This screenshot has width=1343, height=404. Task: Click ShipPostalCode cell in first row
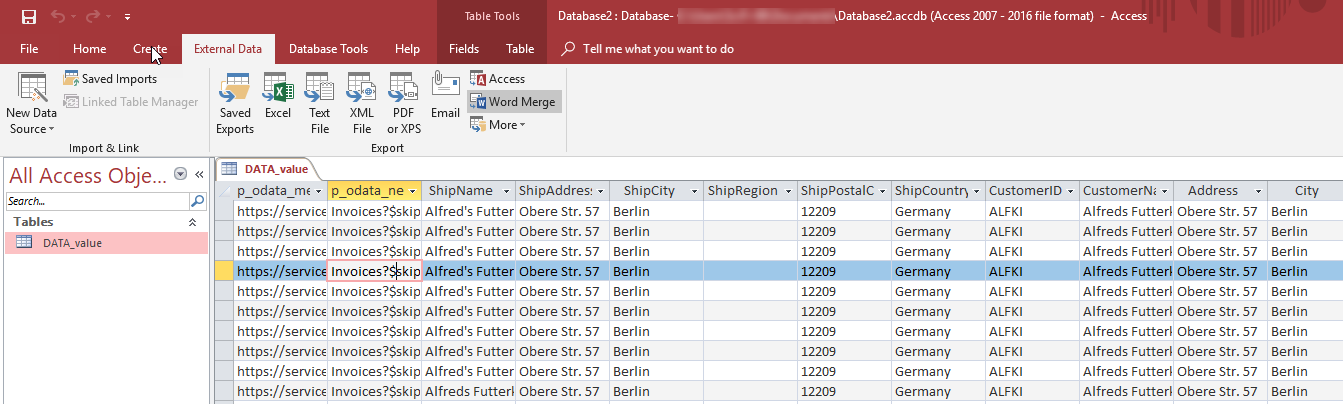(x=844, y=211)
